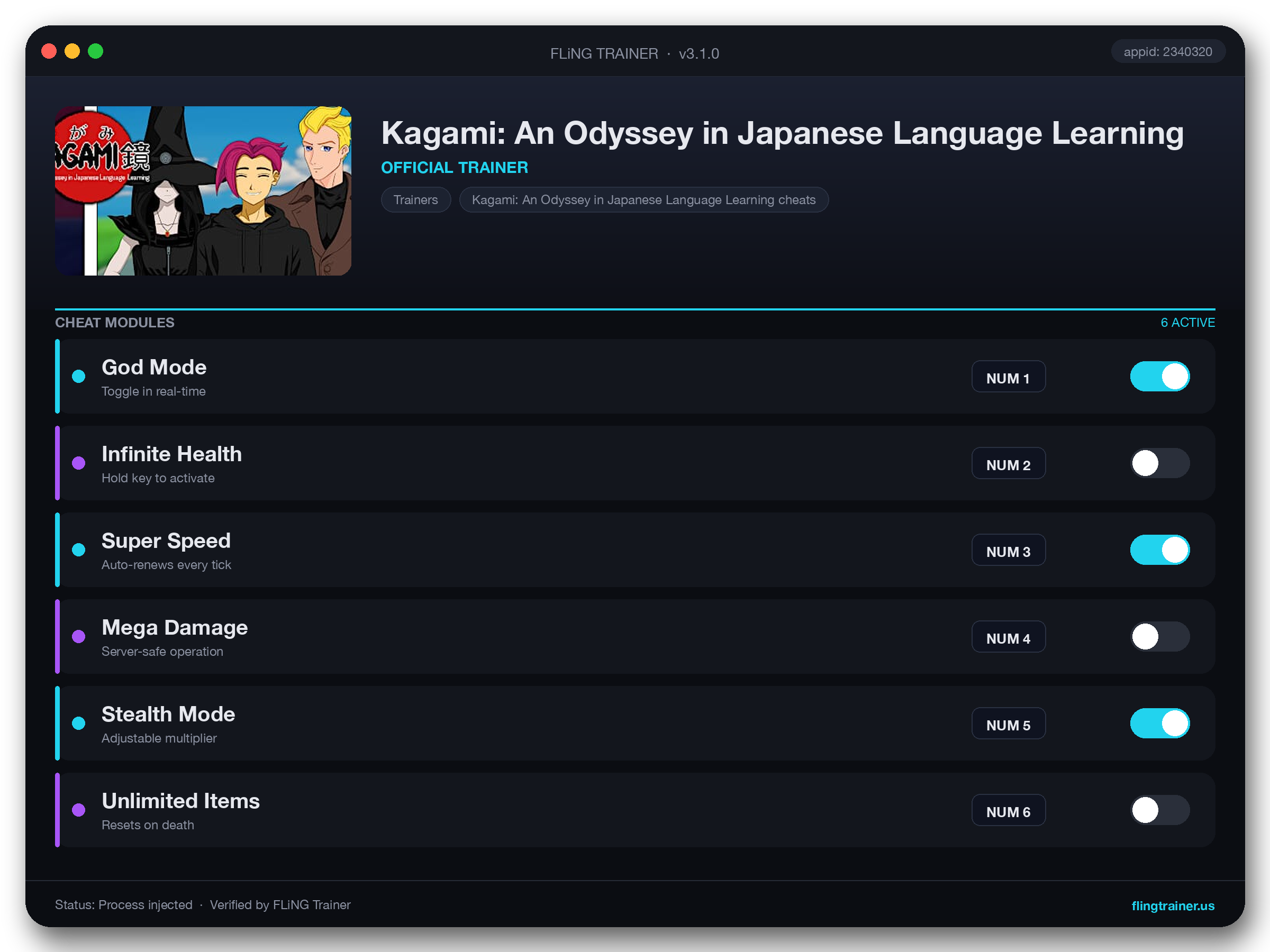Click the NUM 6 hotkey button
1270x952 pixels.
pos(1008,810)
